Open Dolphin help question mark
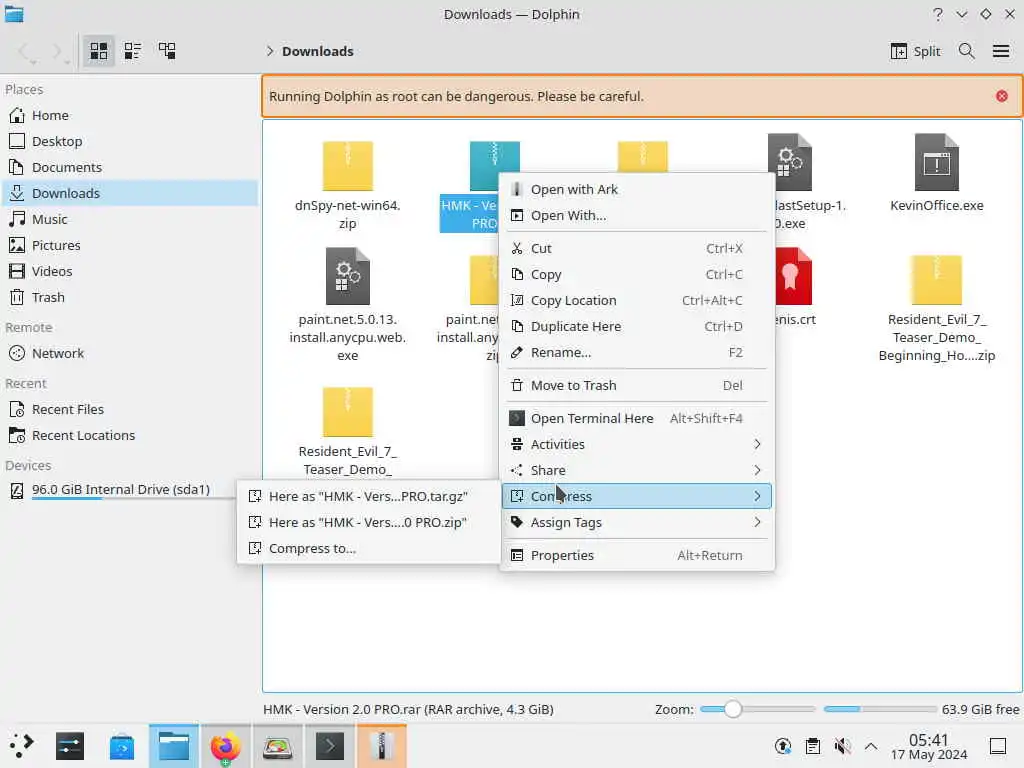The image size is (1024, 768). click(938, 14)
